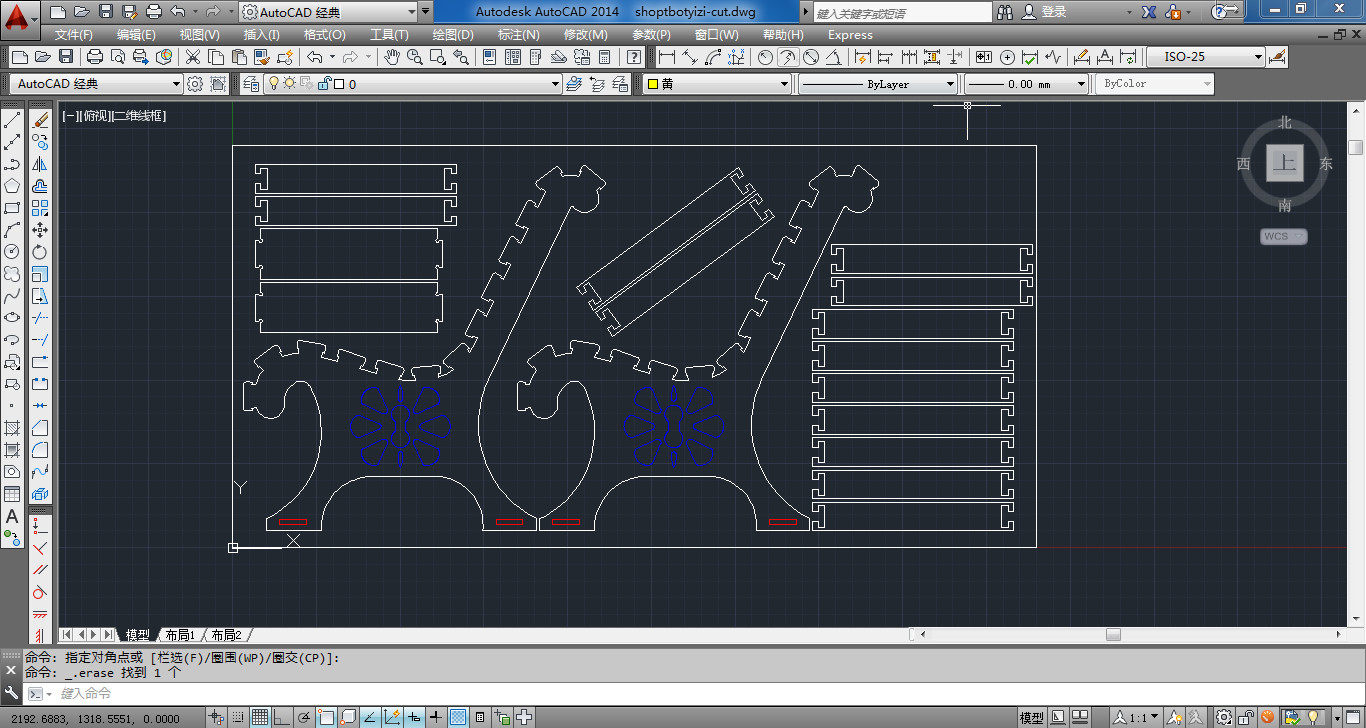Screen dimensions: 1366x728
Task: Open the 修改(M) menu
Action: tap(585, 35)
